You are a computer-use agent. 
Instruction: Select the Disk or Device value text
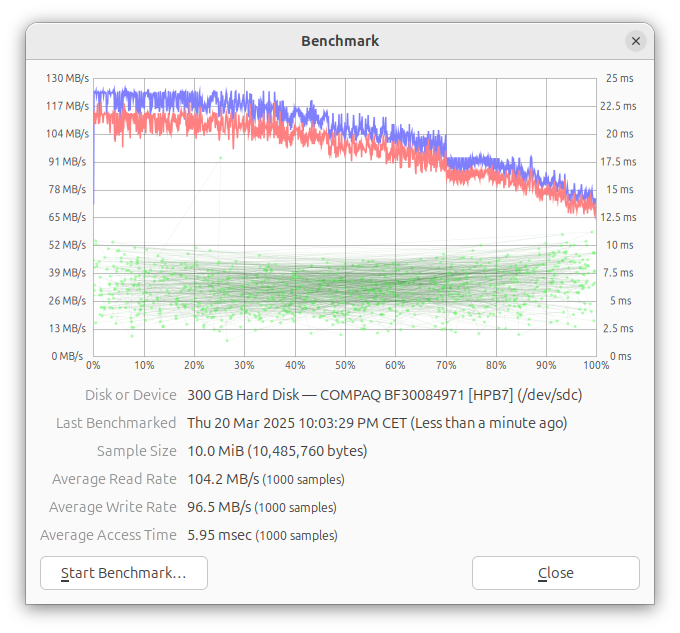(385, 395)
